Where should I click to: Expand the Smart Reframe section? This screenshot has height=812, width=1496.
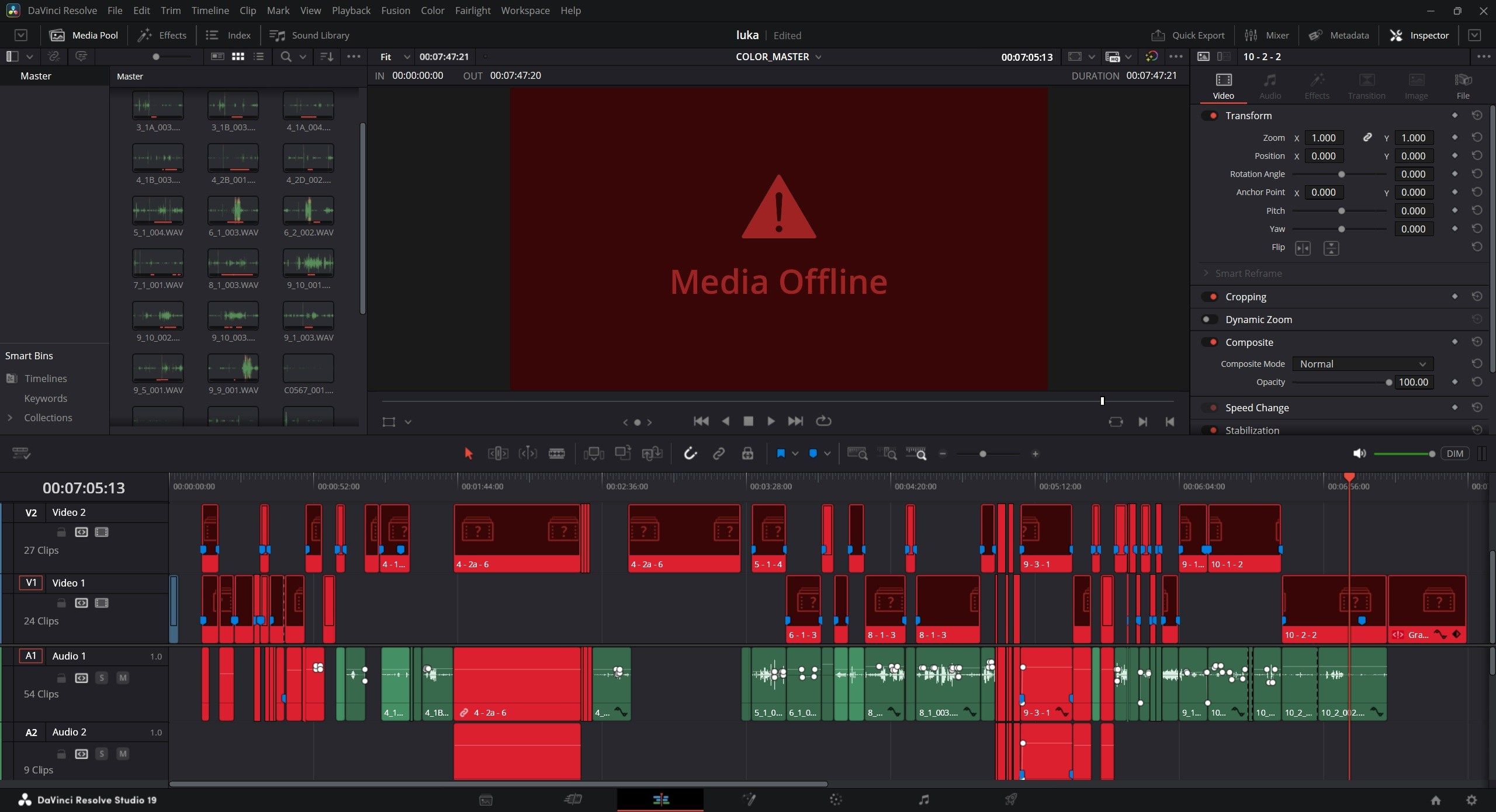pos(1206,273)
